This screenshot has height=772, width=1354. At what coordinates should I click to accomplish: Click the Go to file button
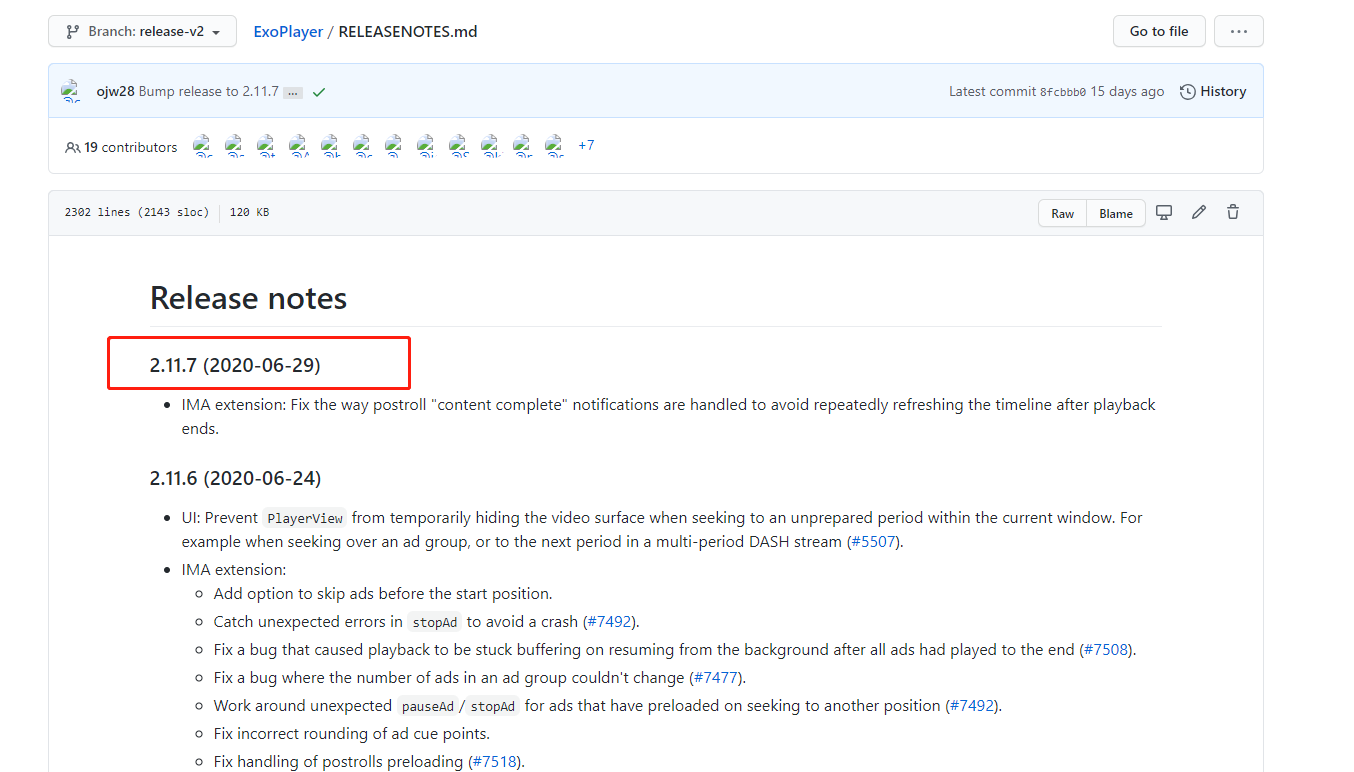coord(1159,31)
